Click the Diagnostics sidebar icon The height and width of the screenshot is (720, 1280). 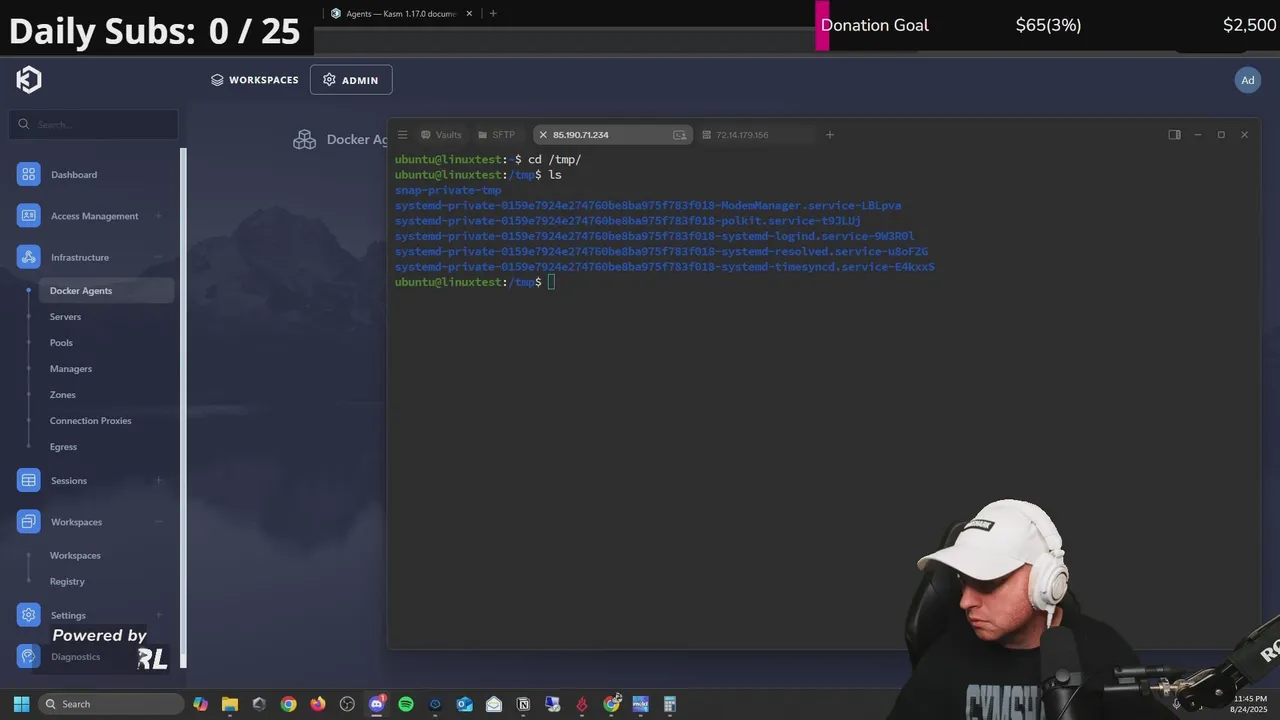[x=28, y=657]
